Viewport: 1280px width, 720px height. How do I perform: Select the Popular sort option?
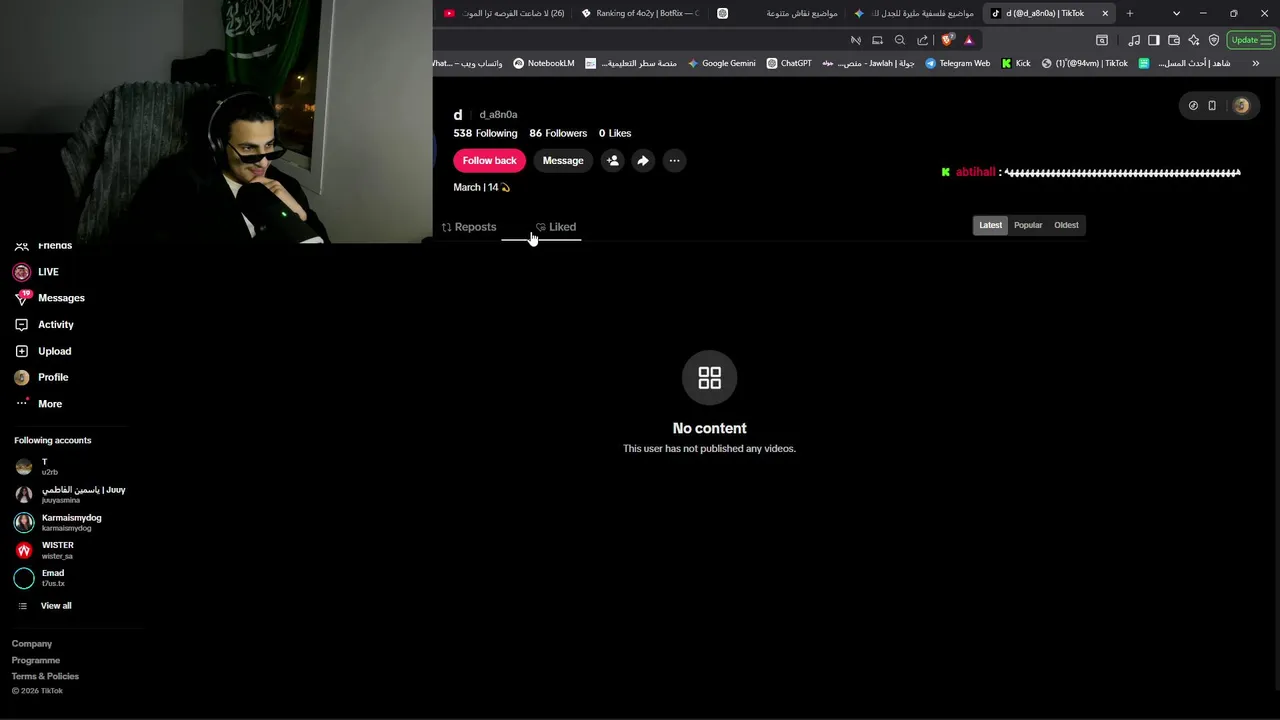pos(1028,225)
